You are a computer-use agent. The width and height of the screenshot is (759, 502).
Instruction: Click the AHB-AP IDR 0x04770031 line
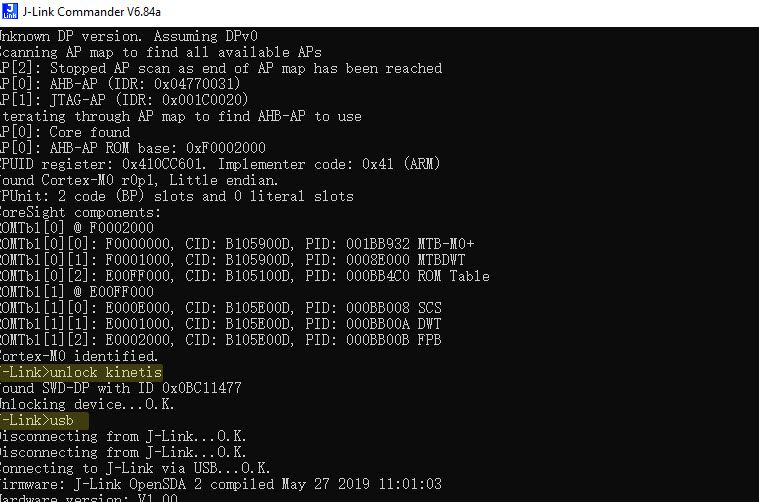tap(120, 84)
